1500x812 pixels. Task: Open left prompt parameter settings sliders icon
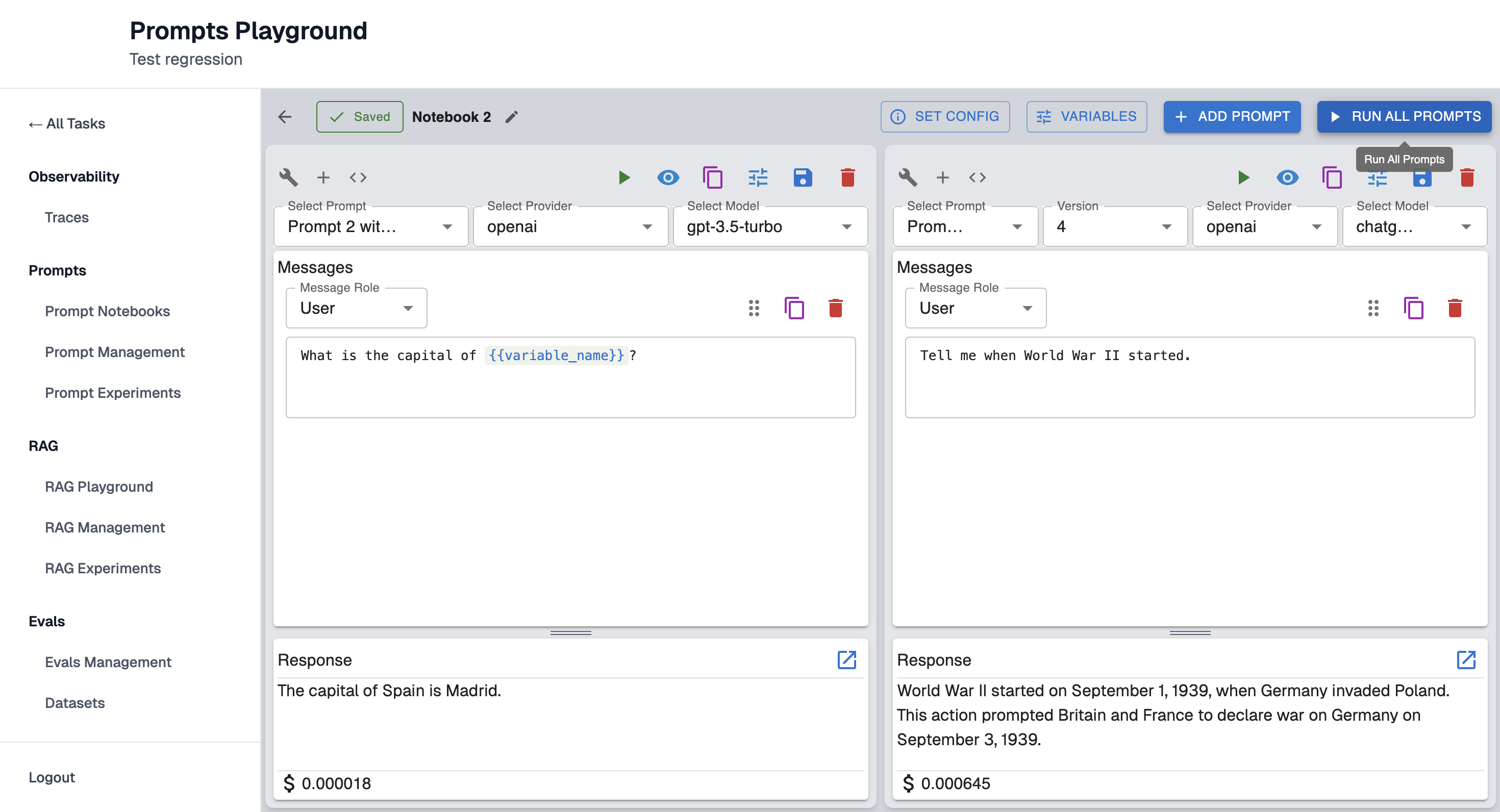pos(758,177)
